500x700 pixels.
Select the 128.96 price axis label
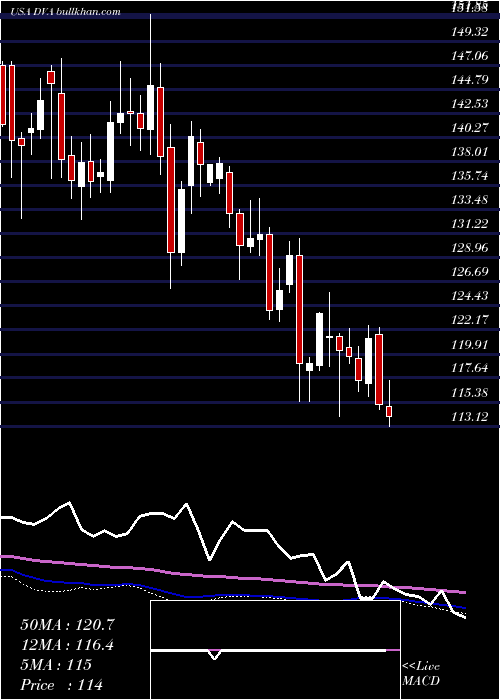pyautogui.click(x=470, y=248)
